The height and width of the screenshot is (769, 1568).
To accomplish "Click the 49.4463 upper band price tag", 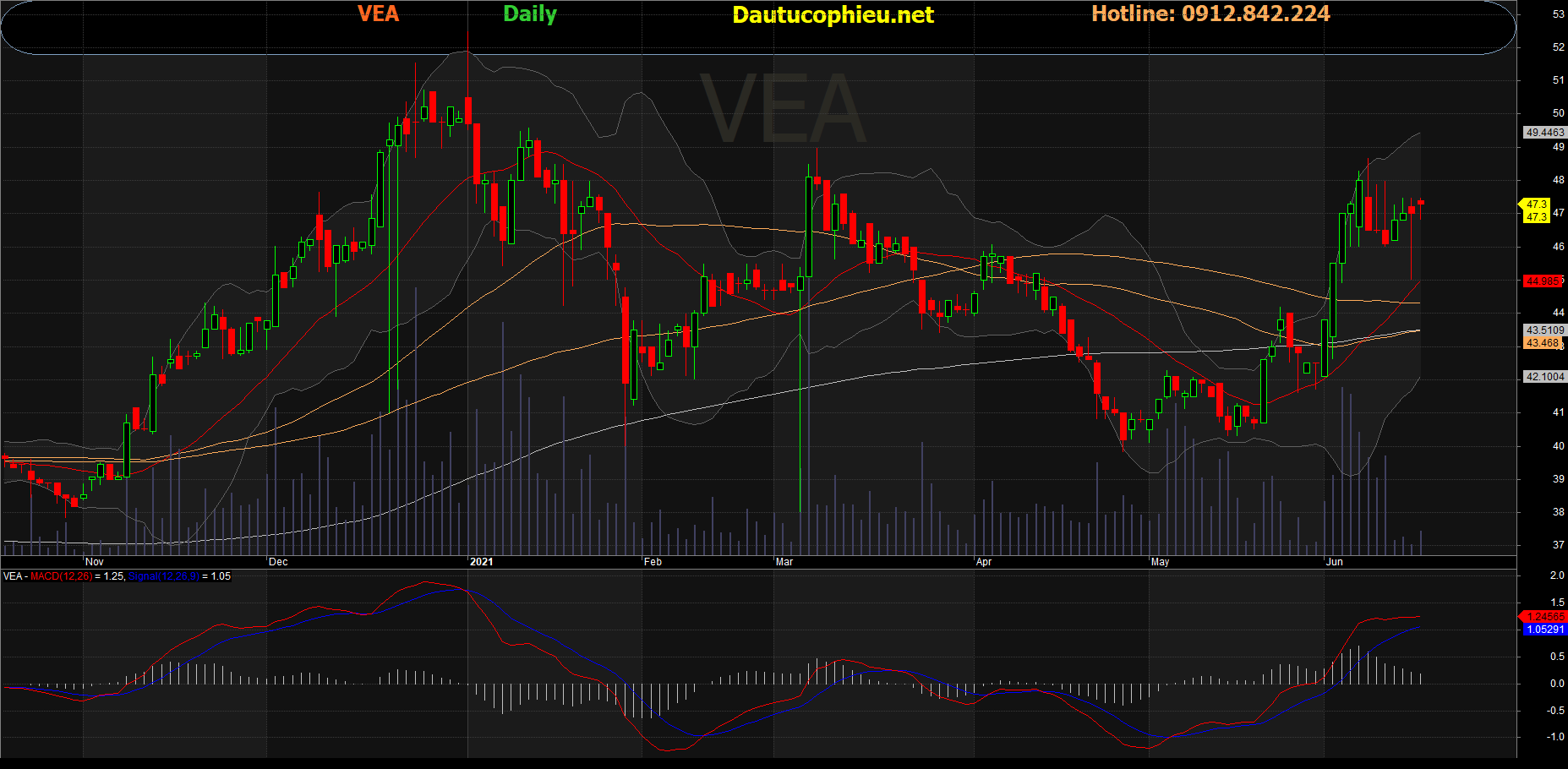I will pyautogui.click(x=1544, y=133).
